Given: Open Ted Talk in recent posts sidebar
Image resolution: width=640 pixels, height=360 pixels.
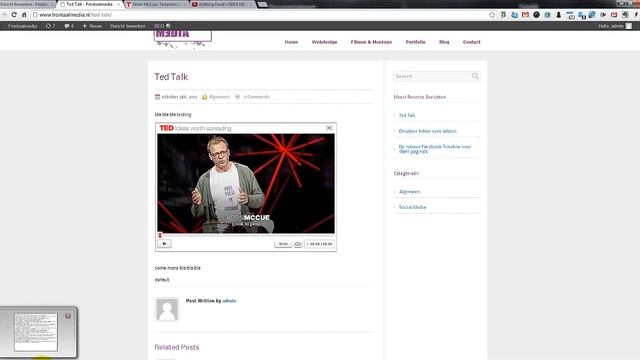Looking at the screenshot, I should pos(407,116).
